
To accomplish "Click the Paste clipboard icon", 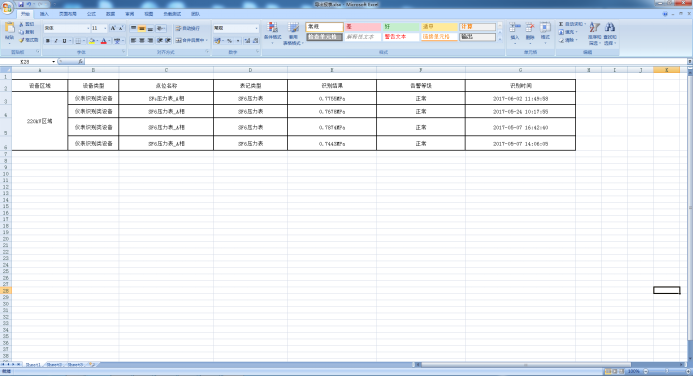I will 9,28.
